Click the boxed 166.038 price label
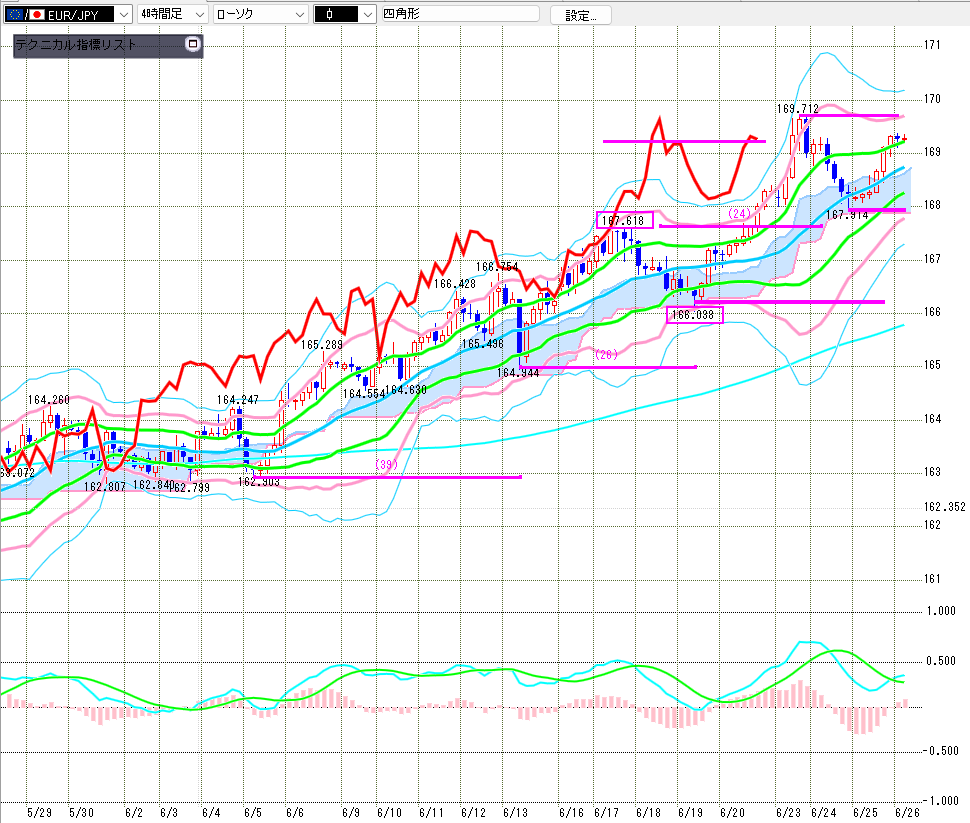The height and width of the screenshot is (823, 970). (x=694, y=314)
